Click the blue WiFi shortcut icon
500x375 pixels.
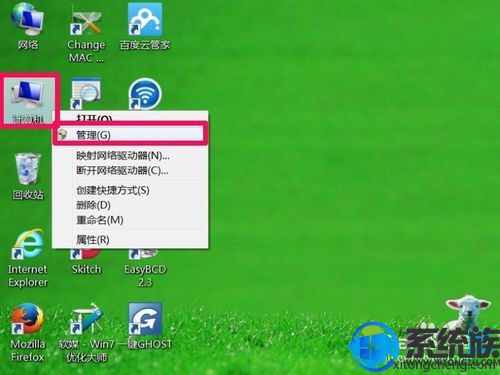[145, 94]
